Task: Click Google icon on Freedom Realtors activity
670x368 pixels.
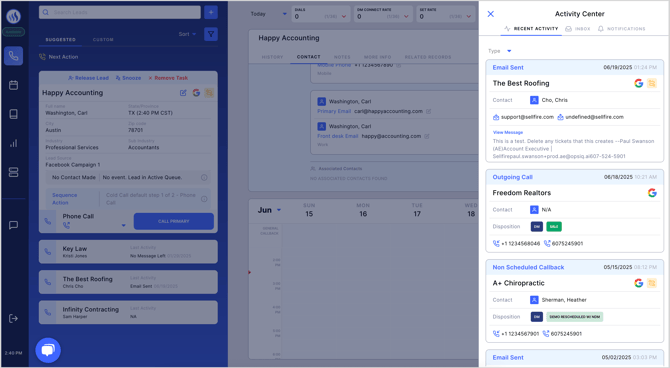Action: pos(652,193)
